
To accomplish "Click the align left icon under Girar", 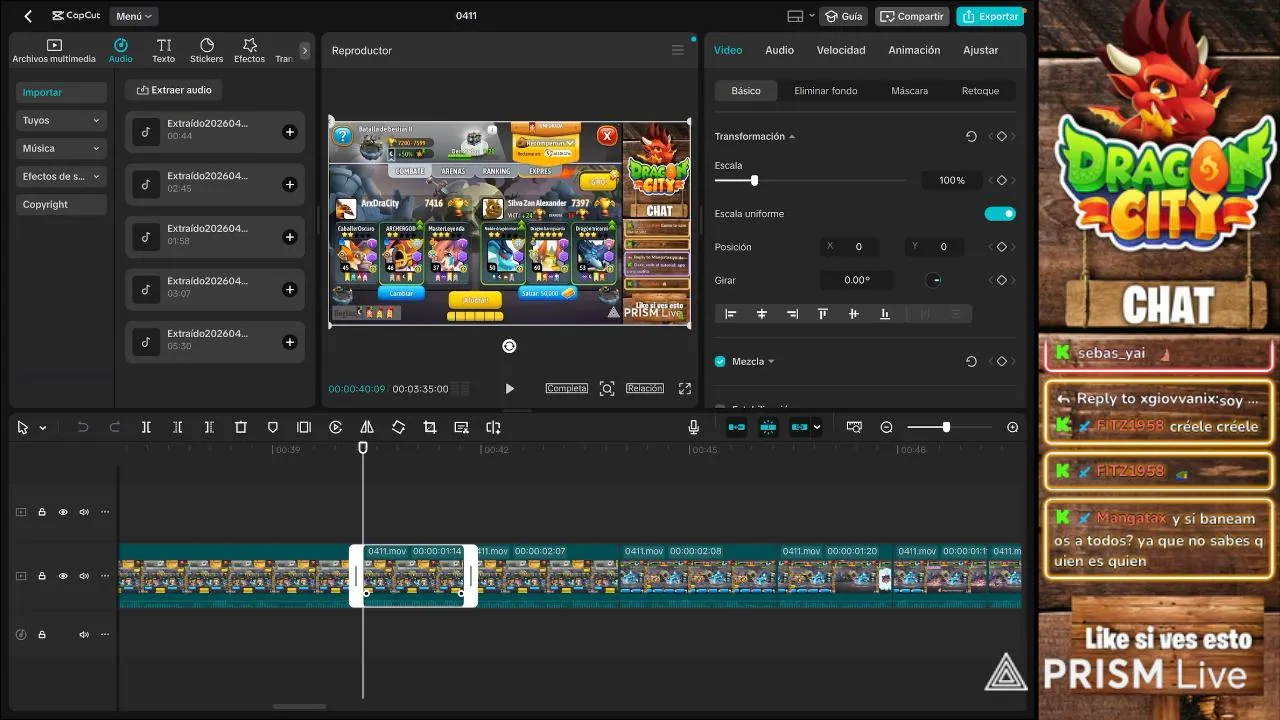I will tap(731, 314).
